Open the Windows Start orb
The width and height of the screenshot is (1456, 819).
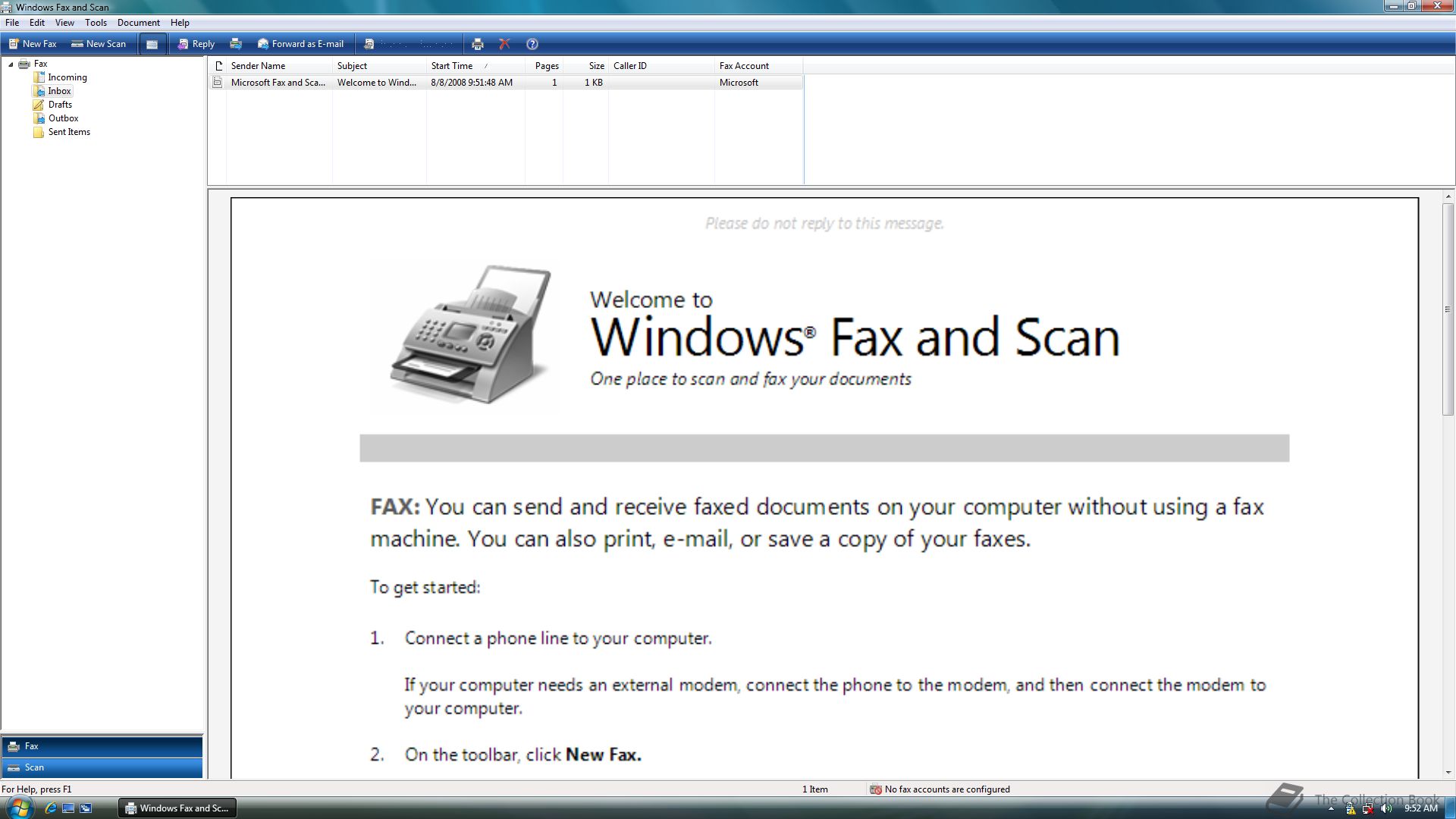19,808
